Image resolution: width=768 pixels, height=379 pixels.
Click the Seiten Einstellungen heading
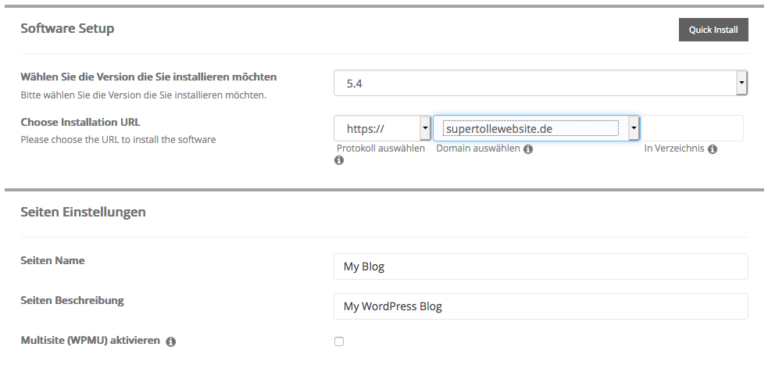point(83,212)
